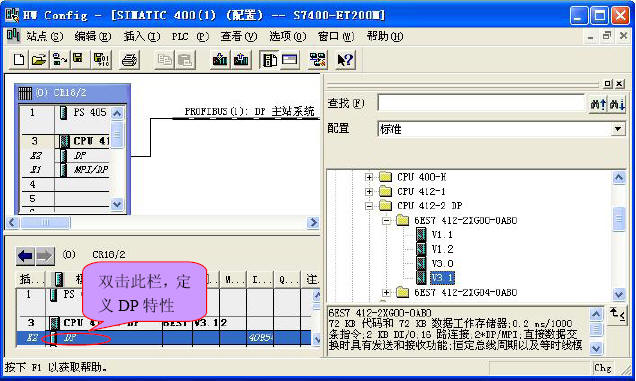Collapse the CPU 412-2 DP folder
The height and width of the screenshot is (381, 636).
point(369,206)
